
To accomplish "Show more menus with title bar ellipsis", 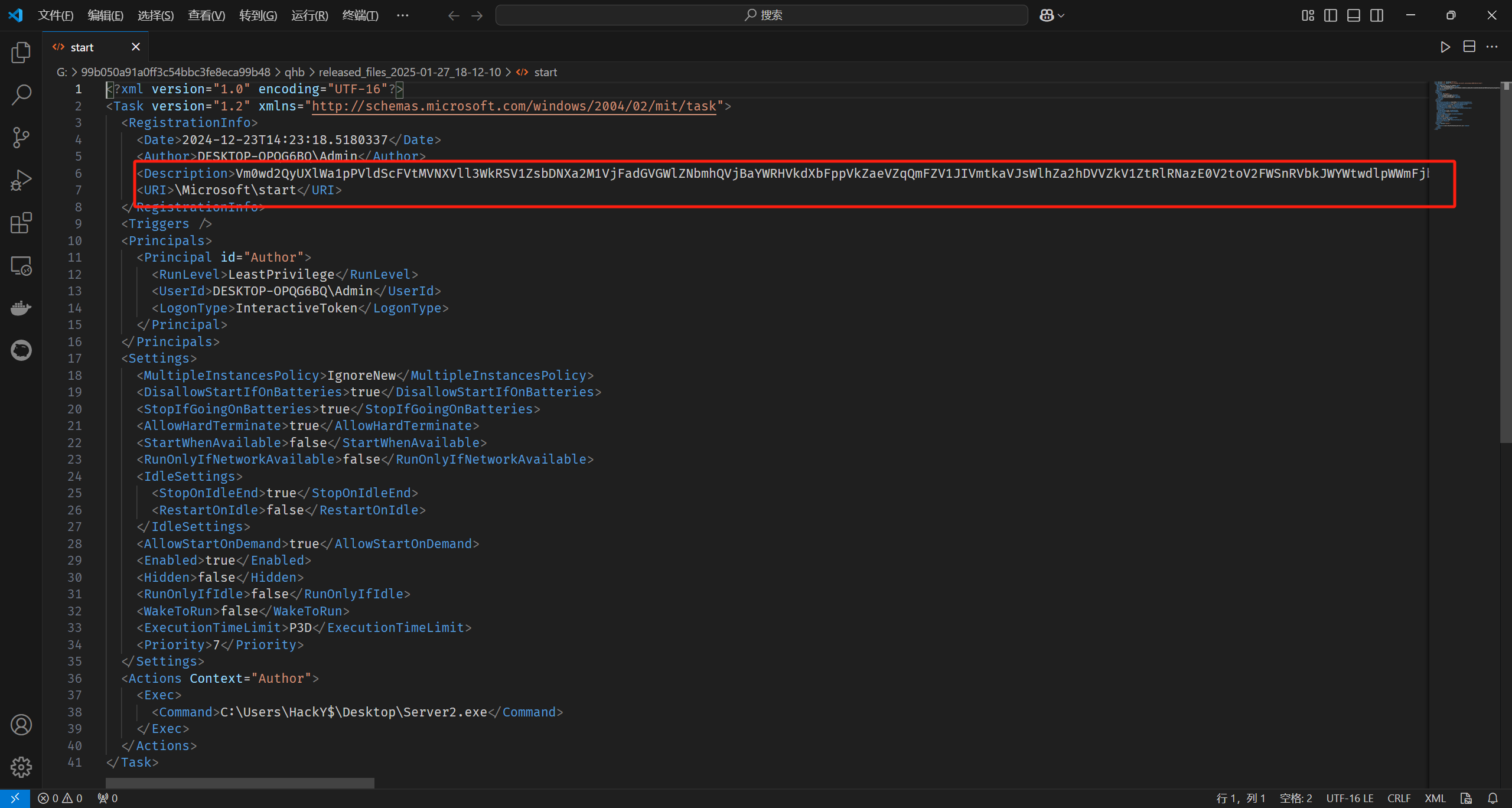I will pyautogui.click(x=403, y=15).
